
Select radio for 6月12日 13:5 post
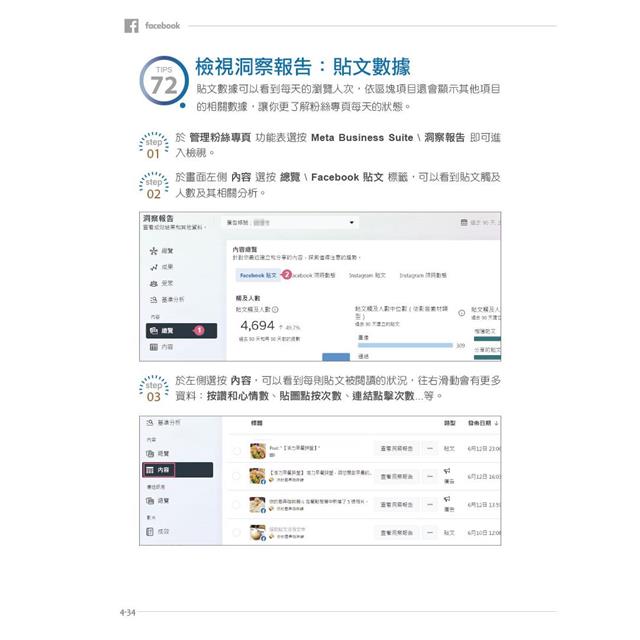click(236, 505)
